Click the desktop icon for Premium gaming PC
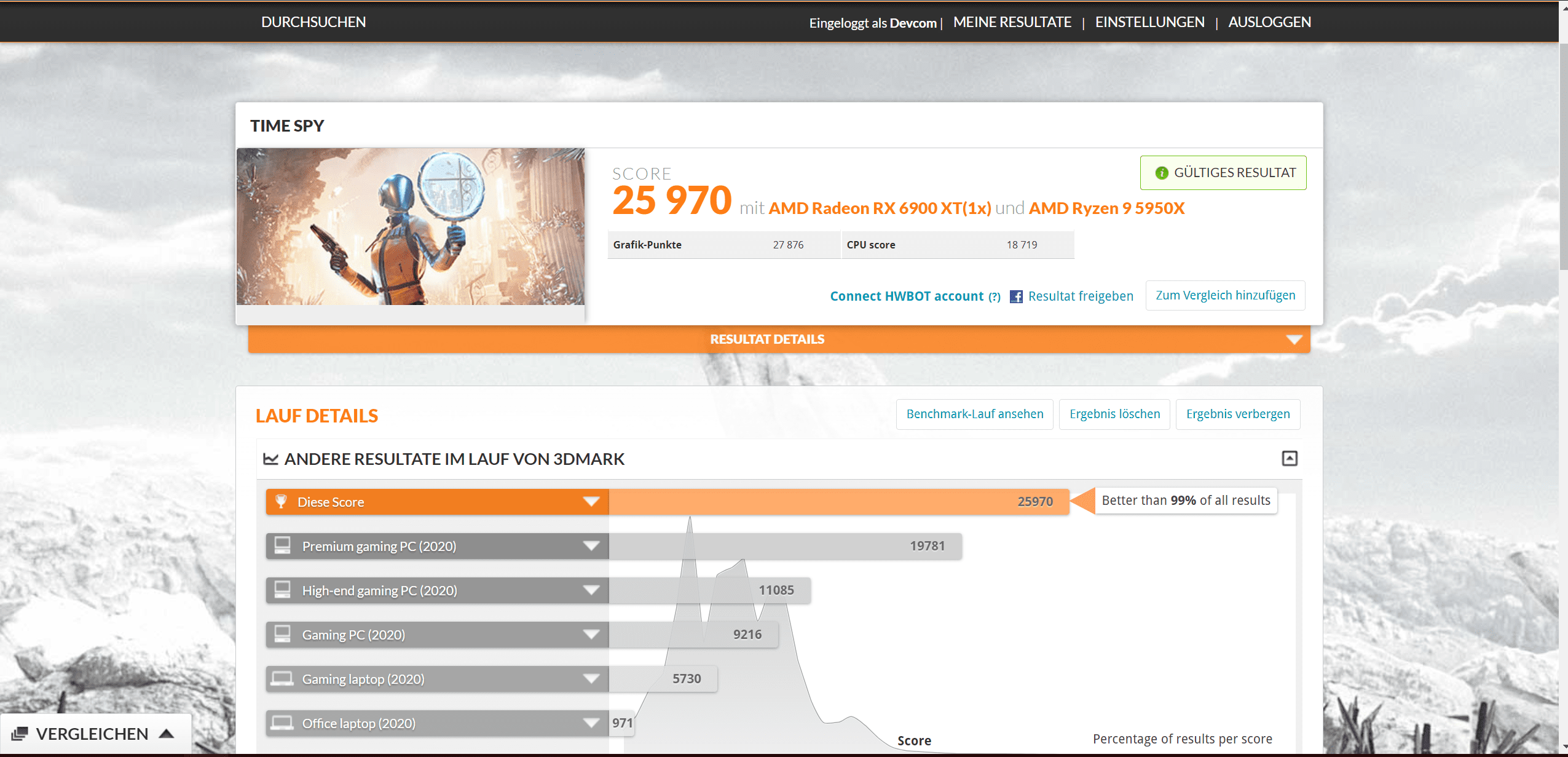1568x757 pixels. coord(282,546)
